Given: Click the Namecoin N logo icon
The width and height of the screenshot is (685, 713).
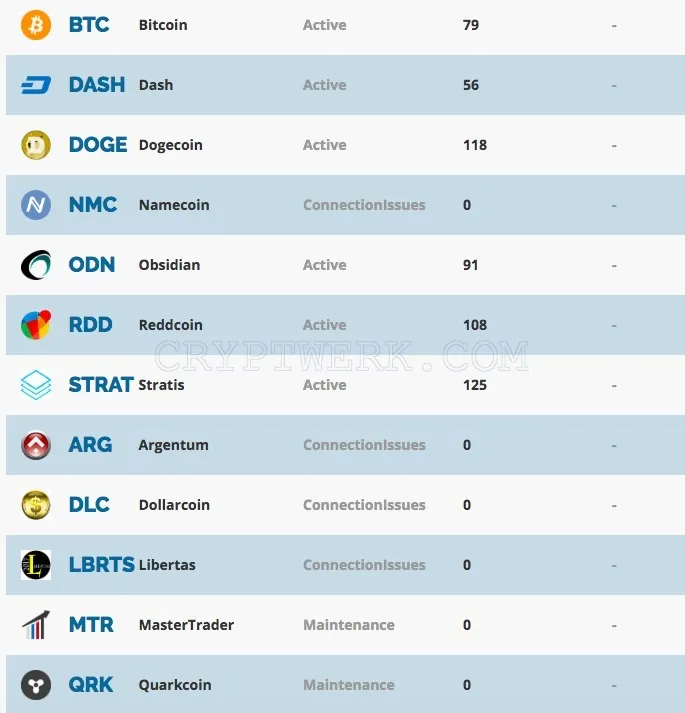Looking at the screenshot, I should pyautogui.click(x=36, y=205).
